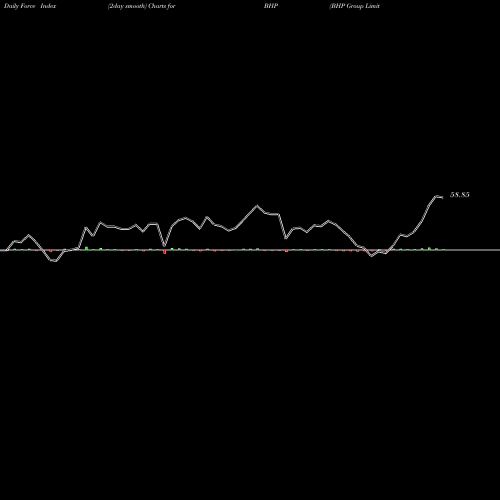Click the '(2day smooth) Charts for' text

click(x=142, y=6)
